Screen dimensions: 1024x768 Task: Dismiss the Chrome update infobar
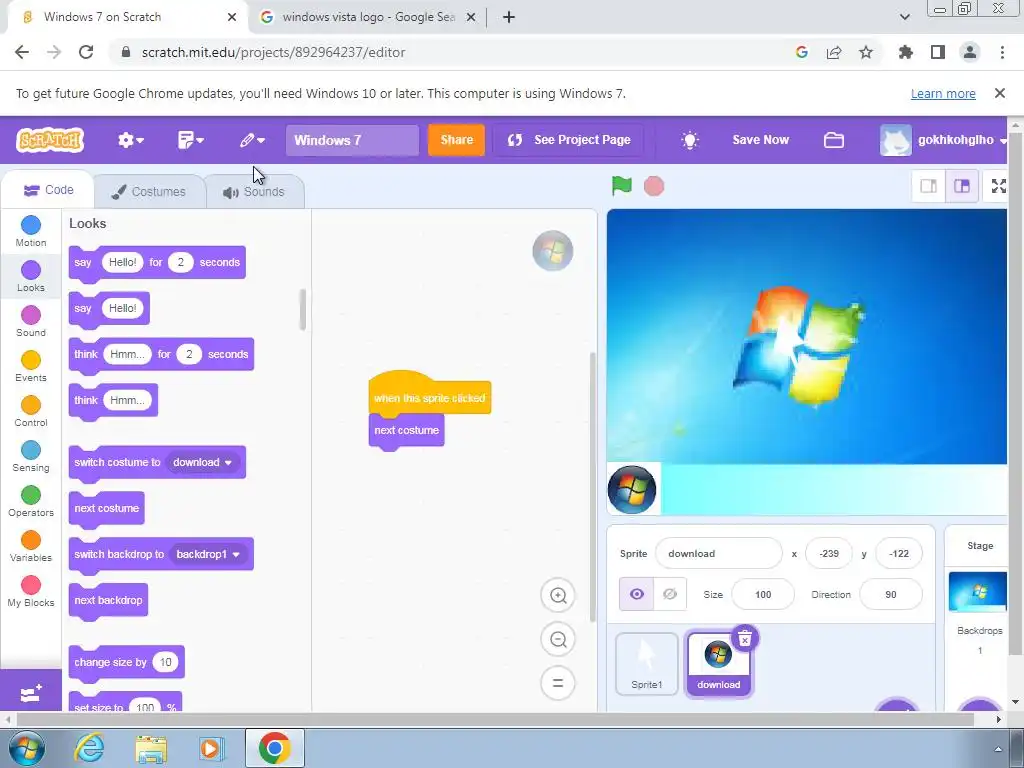pyautogui.click(x=999, y=93)
